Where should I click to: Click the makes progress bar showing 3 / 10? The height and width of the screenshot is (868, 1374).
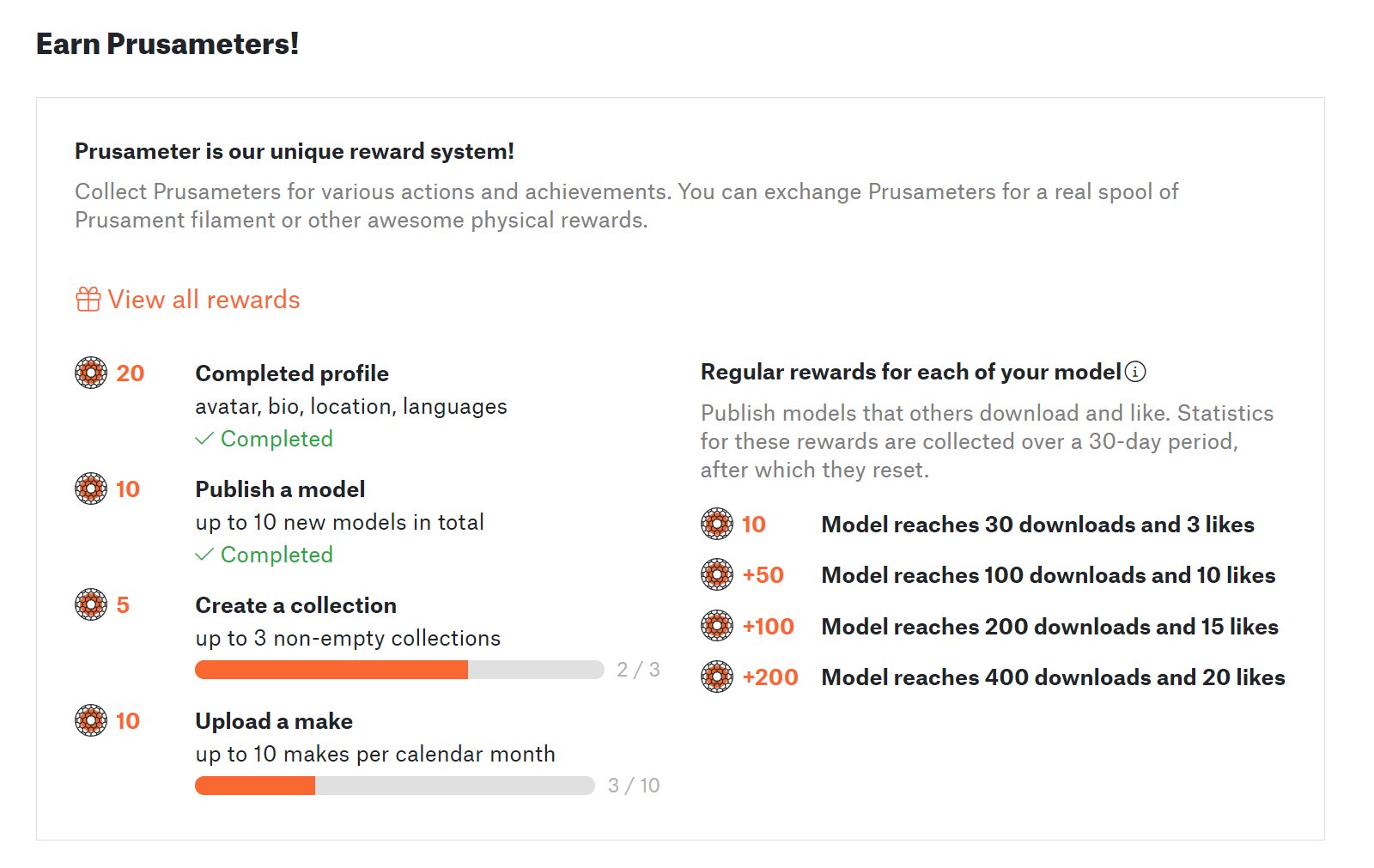coord(395,786)
